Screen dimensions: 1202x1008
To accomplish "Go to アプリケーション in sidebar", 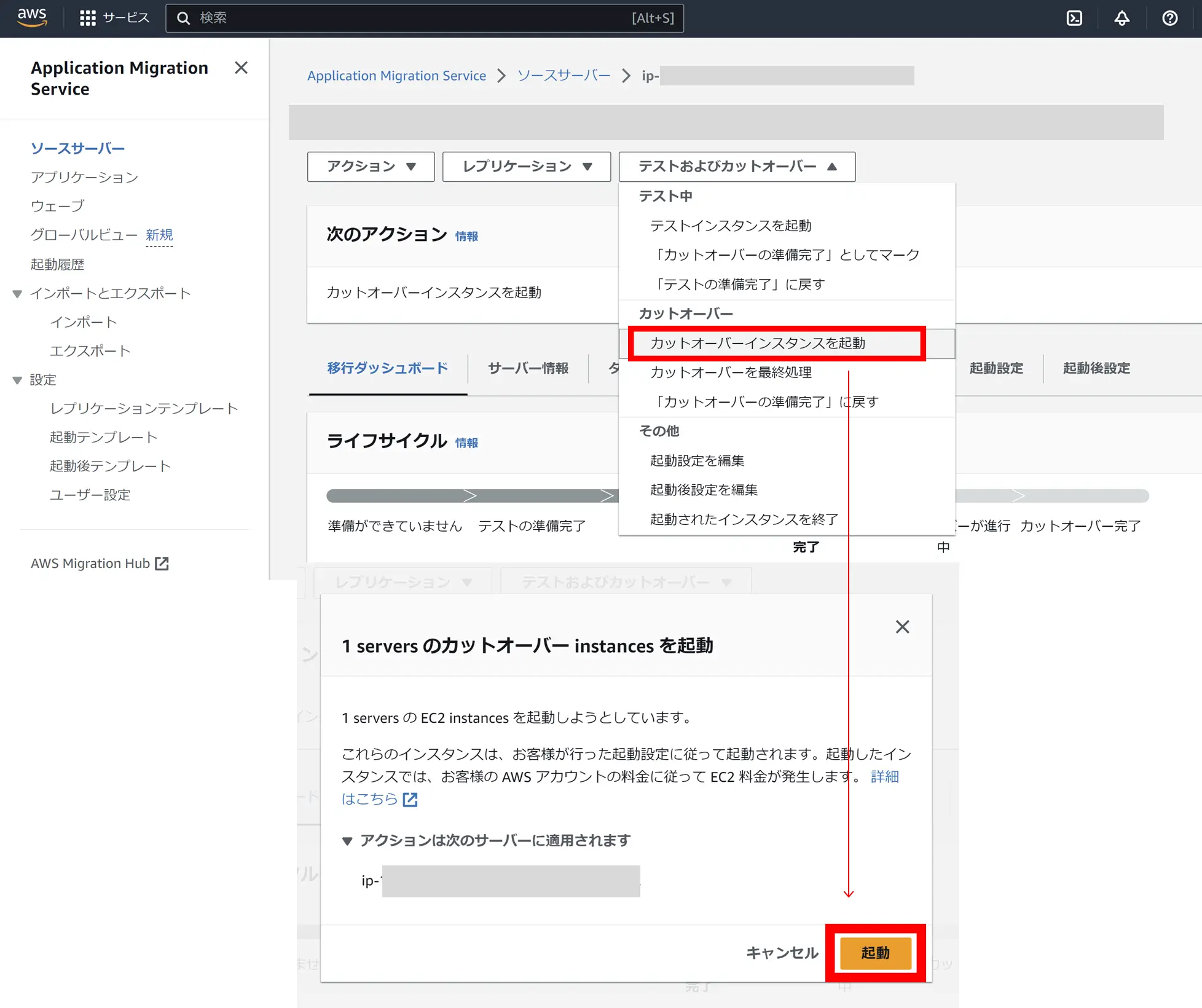I will coord(84,177).
